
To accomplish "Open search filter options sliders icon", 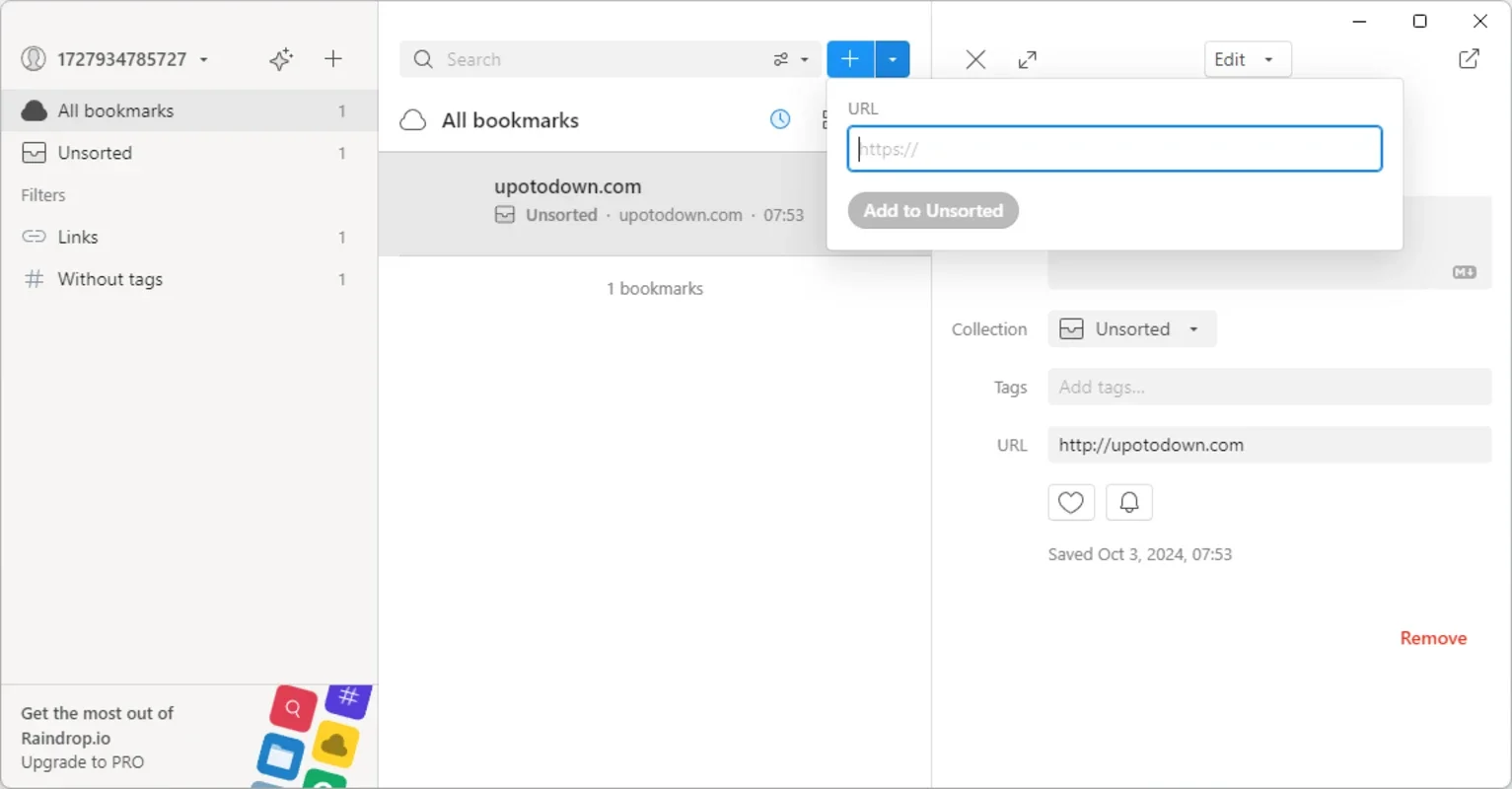I will (x=781, y=59).
